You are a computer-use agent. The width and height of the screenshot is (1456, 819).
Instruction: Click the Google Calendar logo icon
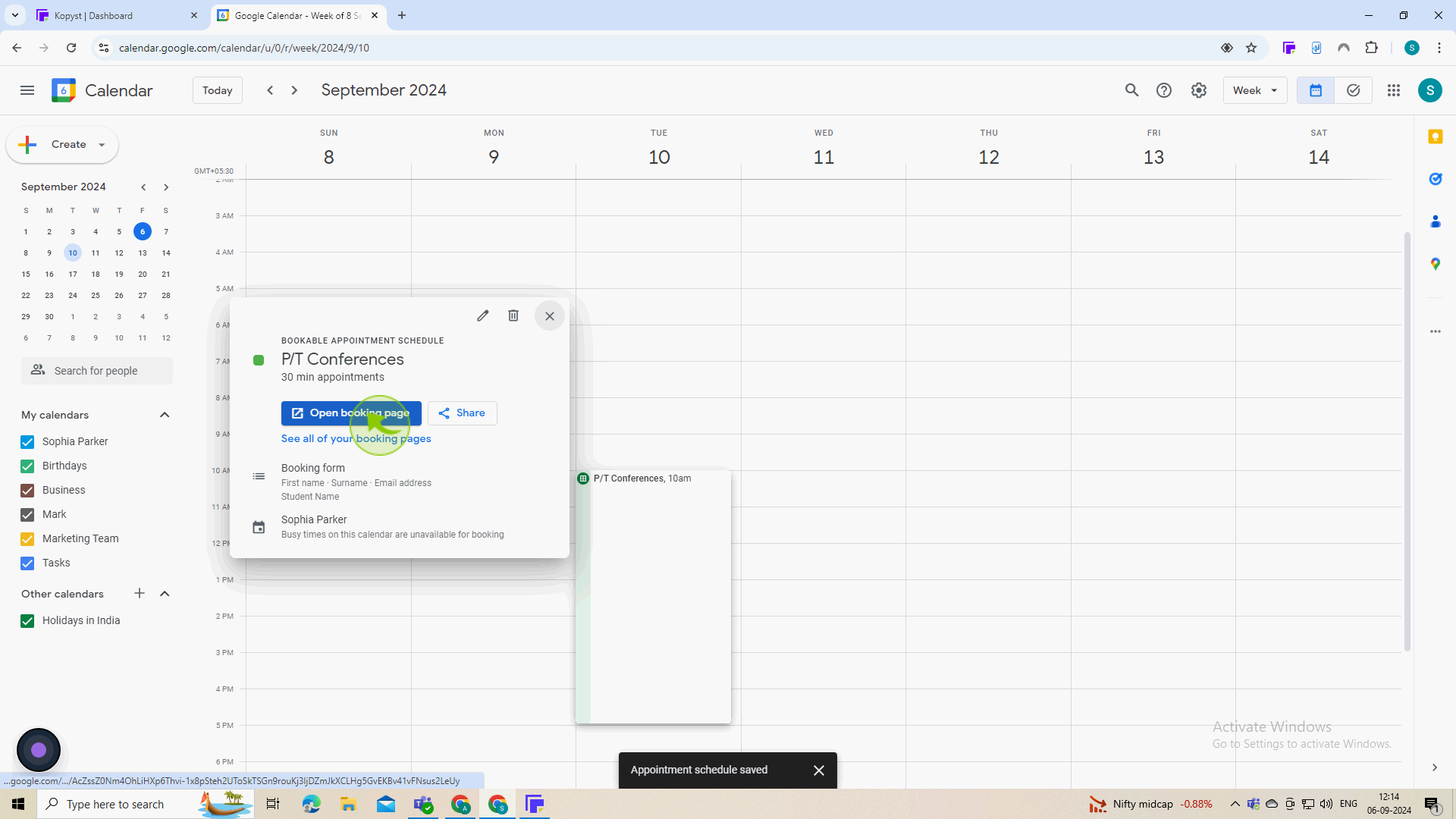pos(63,90)
